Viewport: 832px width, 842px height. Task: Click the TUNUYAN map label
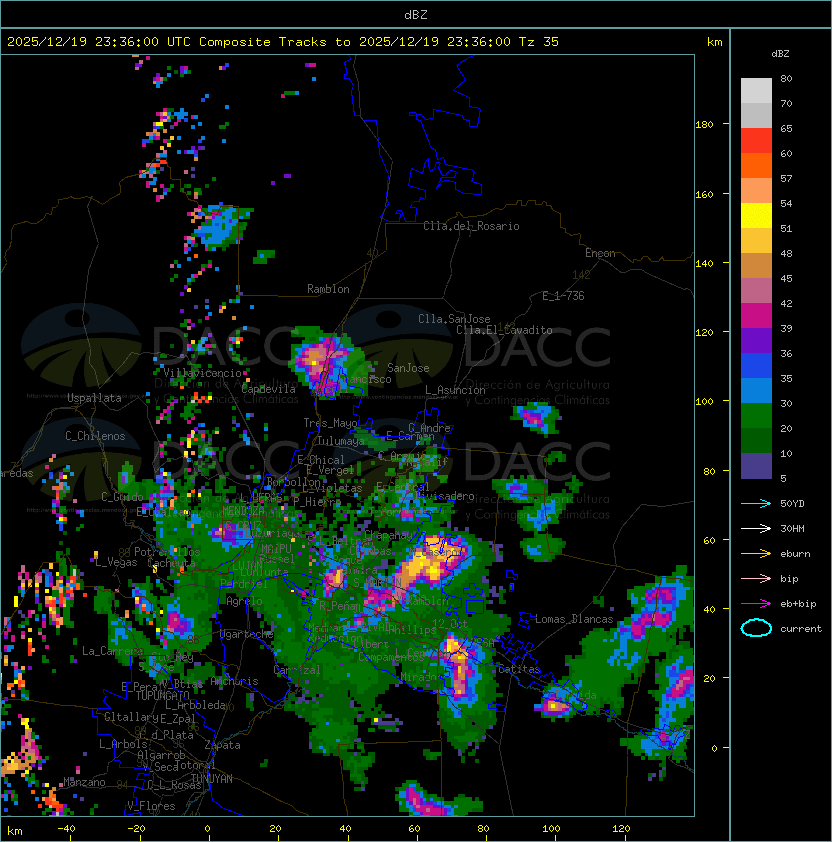tap(212, 778)
